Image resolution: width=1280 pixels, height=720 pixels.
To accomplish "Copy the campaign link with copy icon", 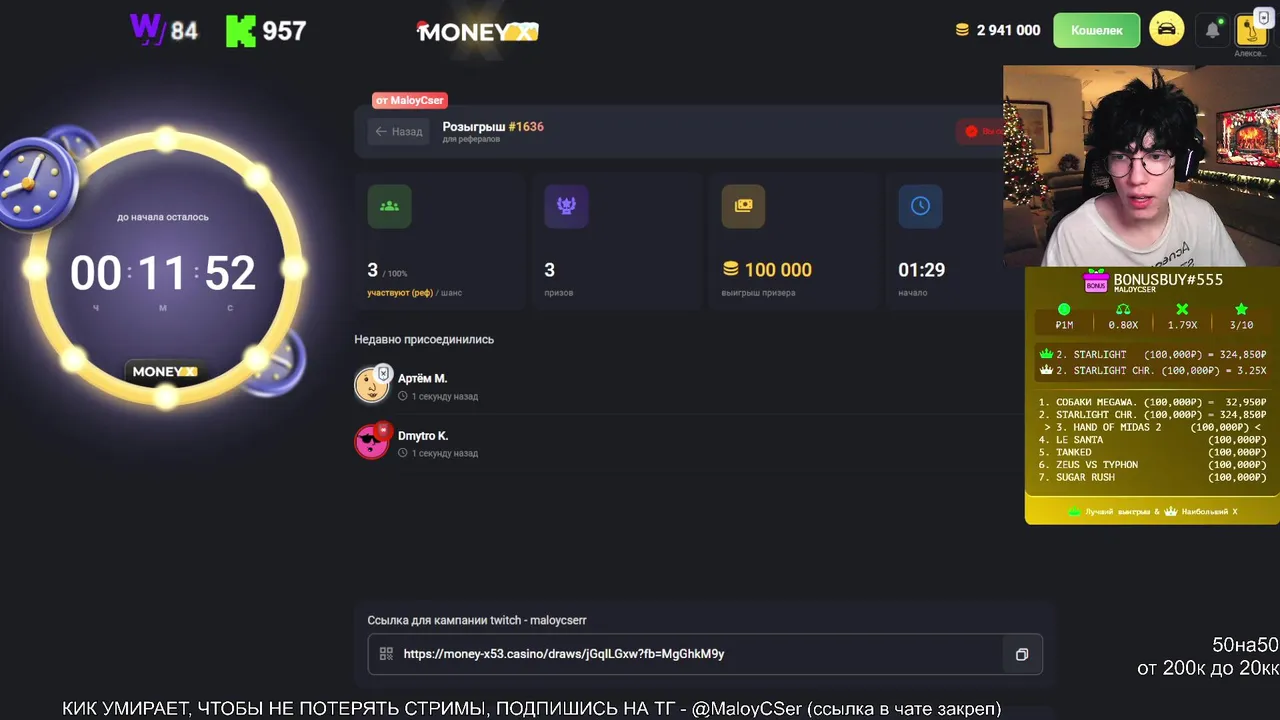I will coord(1022,654).
